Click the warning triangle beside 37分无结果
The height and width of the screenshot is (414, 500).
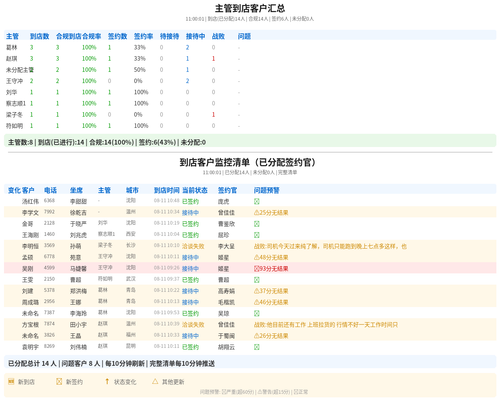[256, 291]
